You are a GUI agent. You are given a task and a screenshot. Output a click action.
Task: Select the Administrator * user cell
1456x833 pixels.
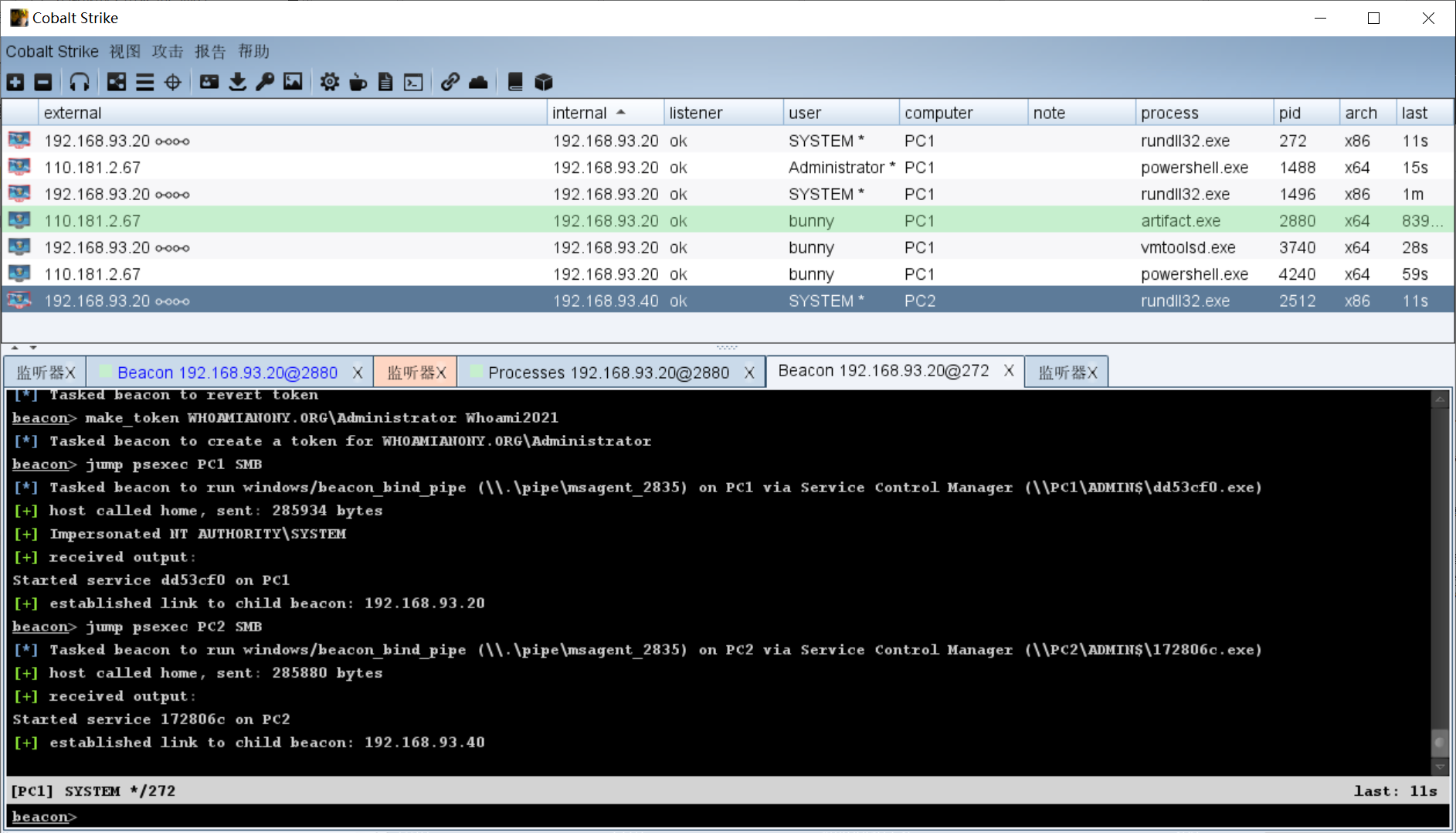pyautogui.click(x=841, y=168)
